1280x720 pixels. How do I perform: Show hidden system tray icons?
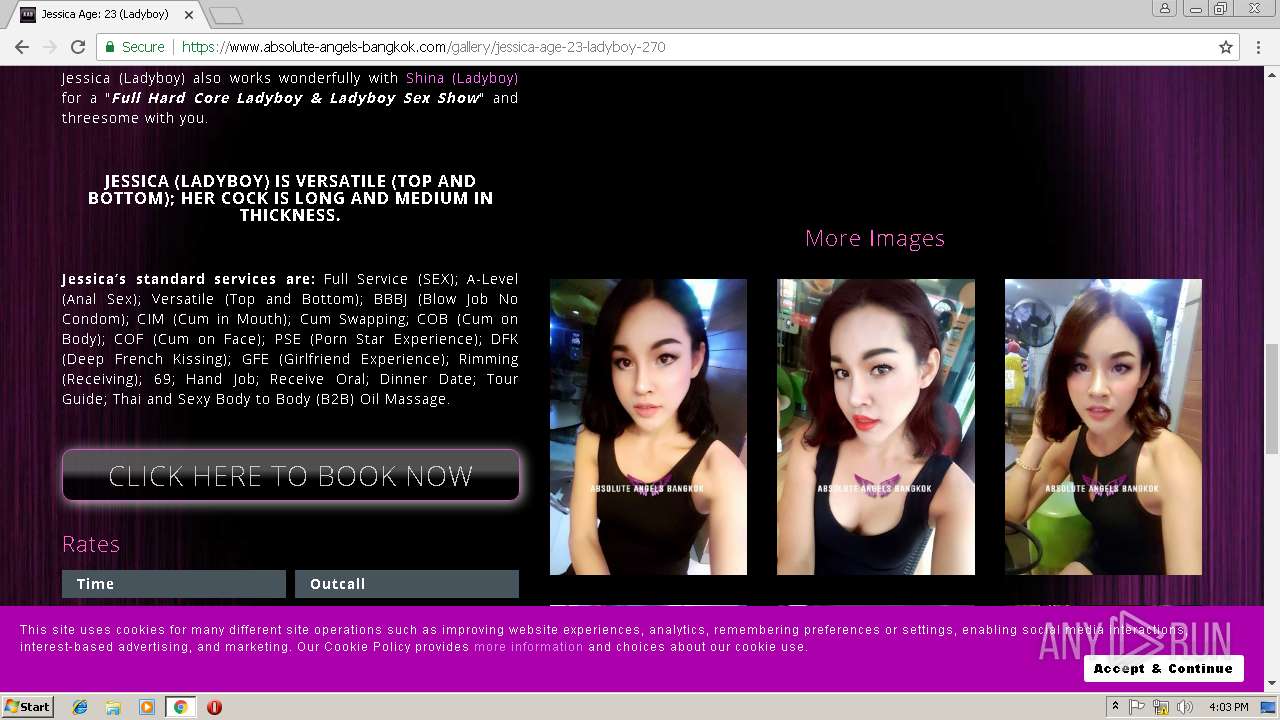tap(1116, 707)
